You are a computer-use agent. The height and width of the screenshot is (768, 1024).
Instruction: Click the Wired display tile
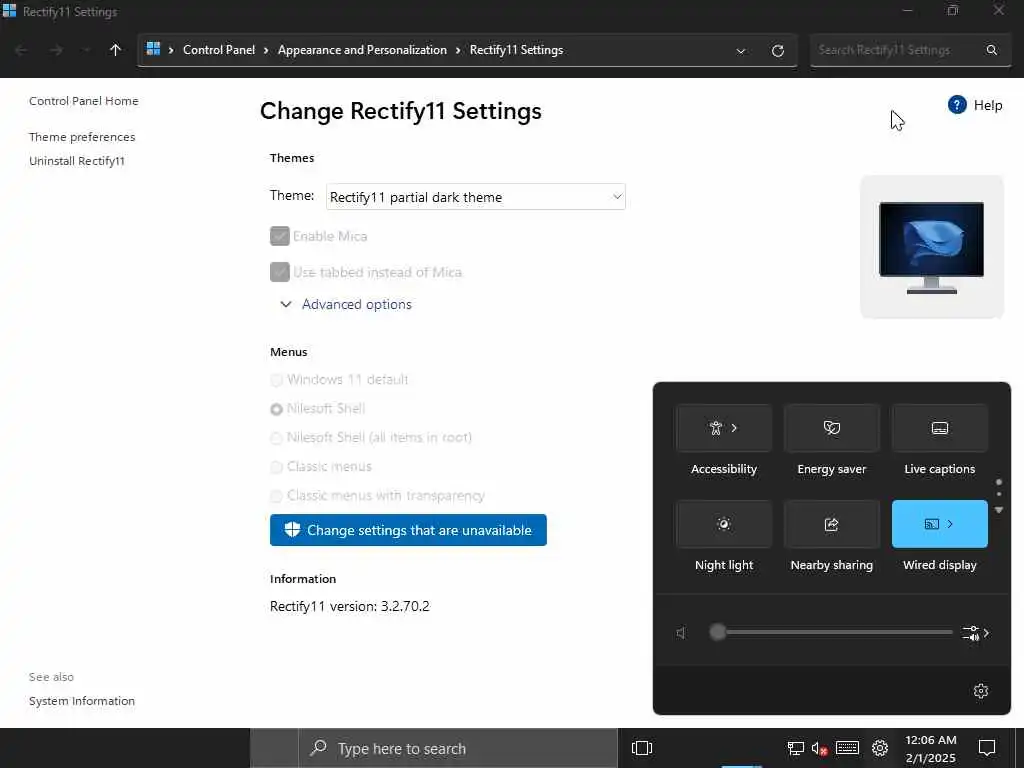pos(939,524)
